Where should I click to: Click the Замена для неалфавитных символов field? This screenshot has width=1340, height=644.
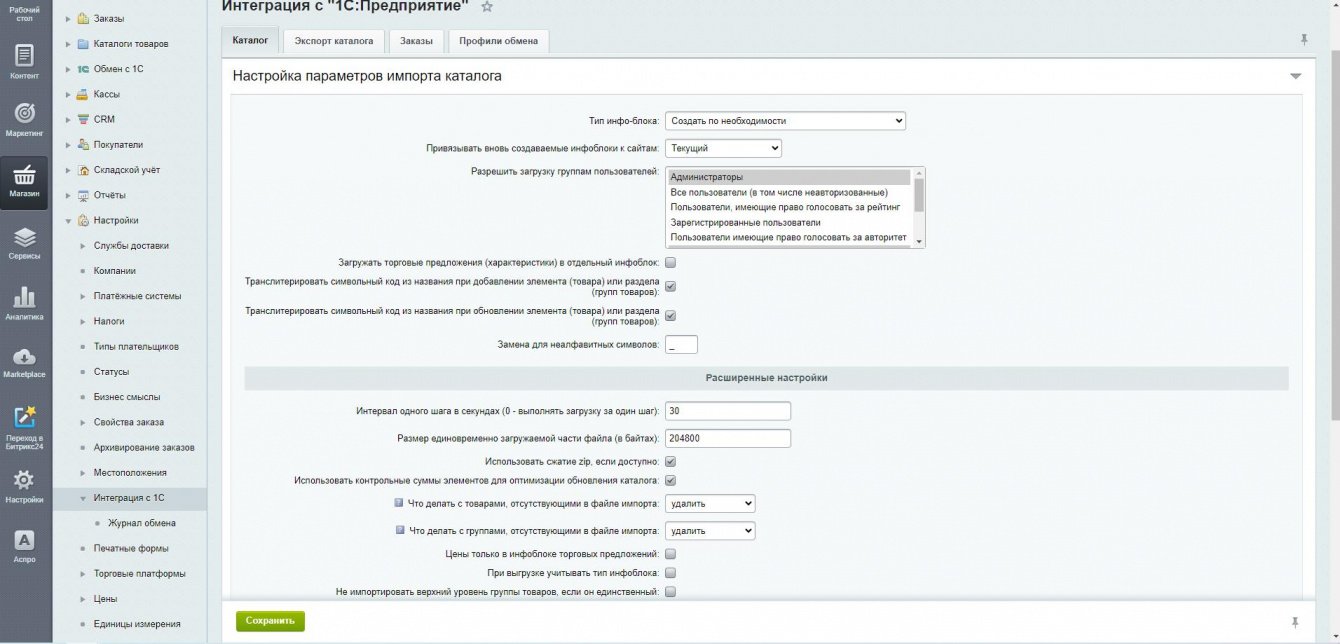681,344
